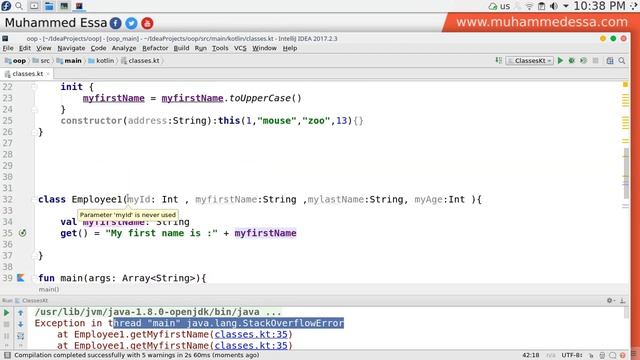Screen dimensions: 640x360
Task: Hide the Run tool window
Action: [x=622, y=300]
